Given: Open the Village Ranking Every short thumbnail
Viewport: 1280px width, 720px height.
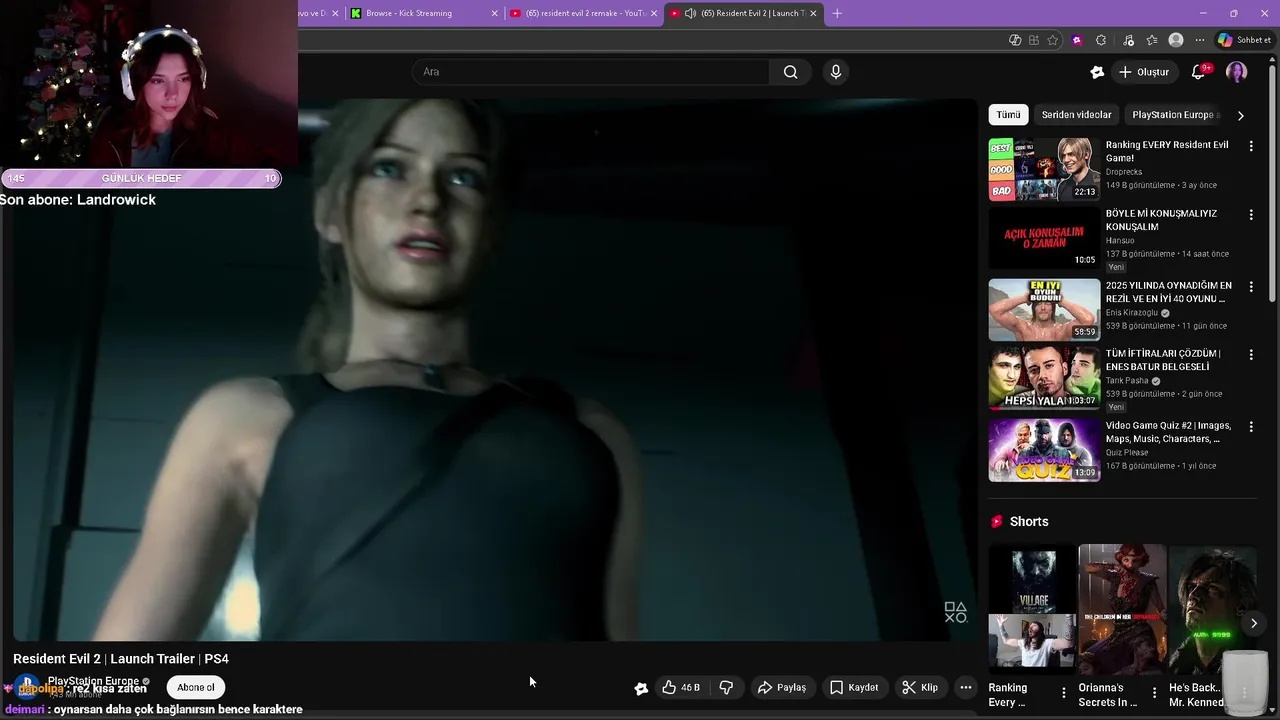Looking at the screenshot, I should pos(1032,608).
